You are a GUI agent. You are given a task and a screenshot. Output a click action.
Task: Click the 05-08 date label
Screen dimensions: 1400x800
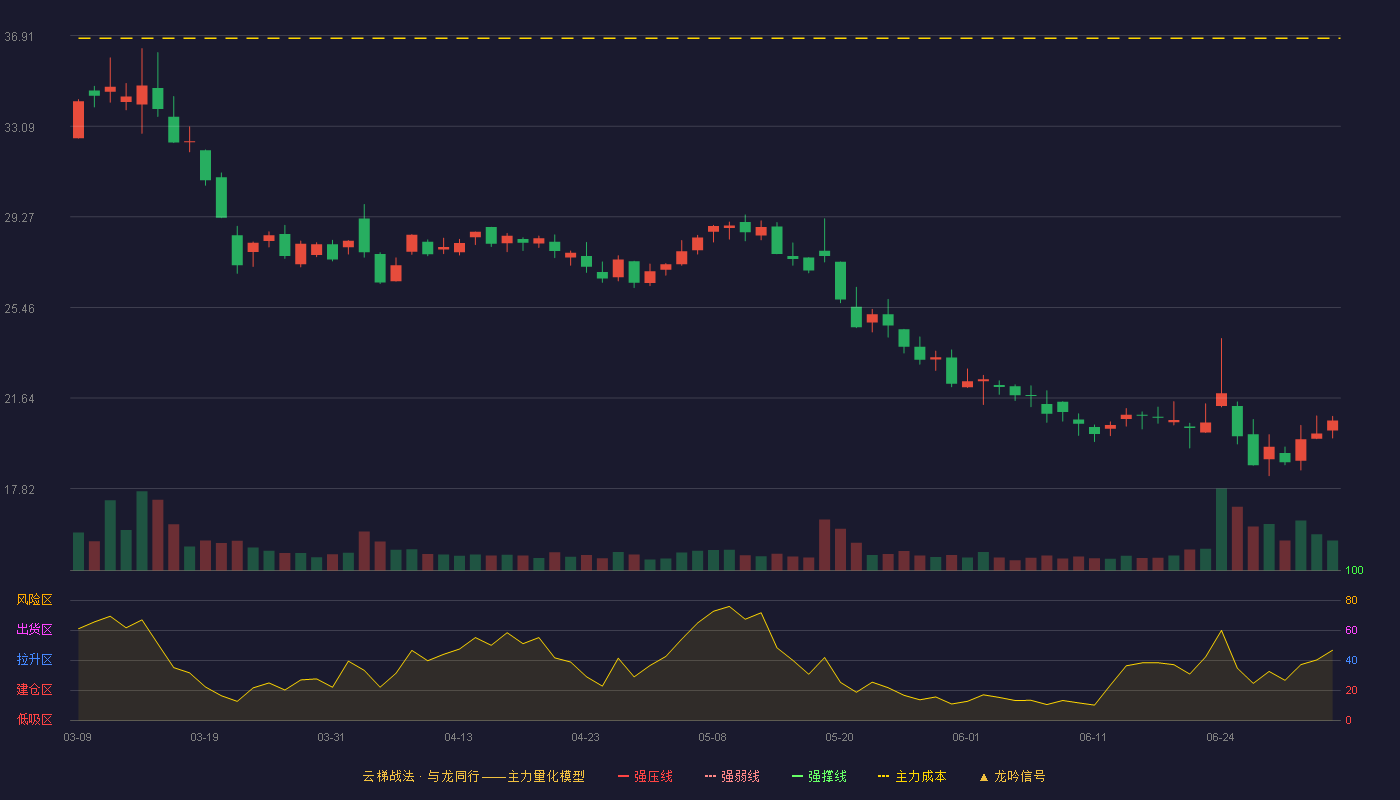click(712, 737)
